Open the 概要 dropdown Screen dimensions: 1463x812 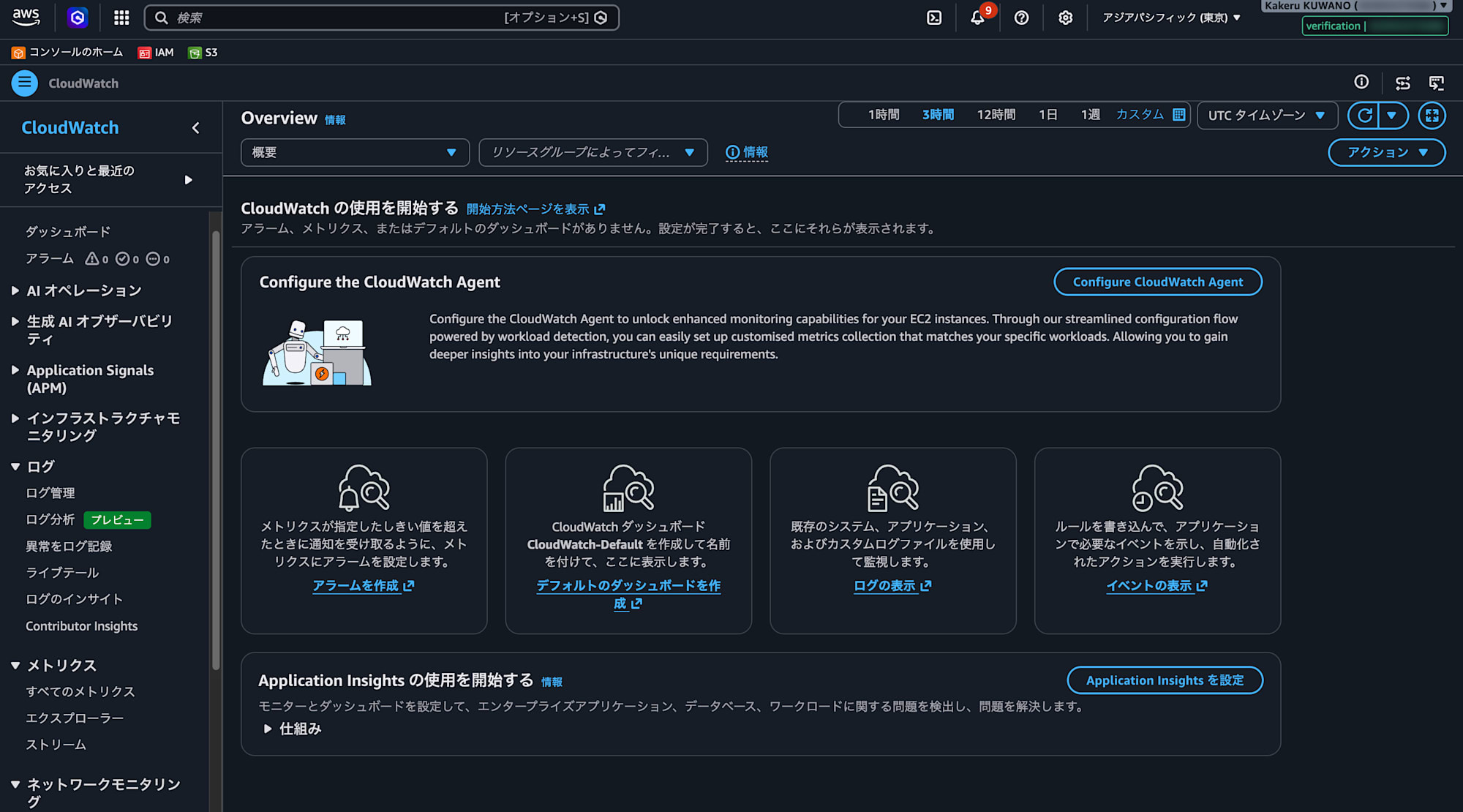[x=355, y=152]
